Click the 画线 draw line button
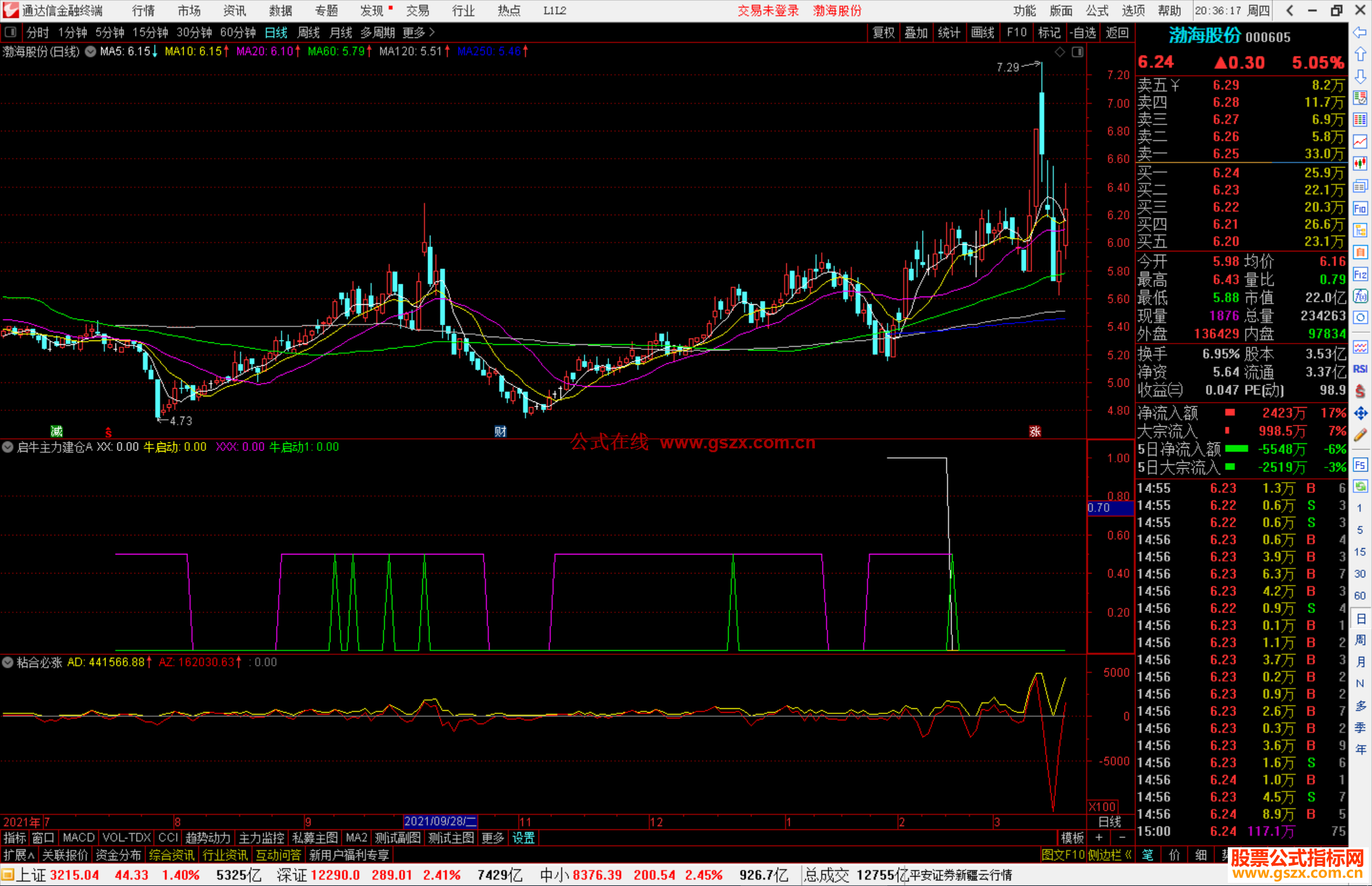 983,32
